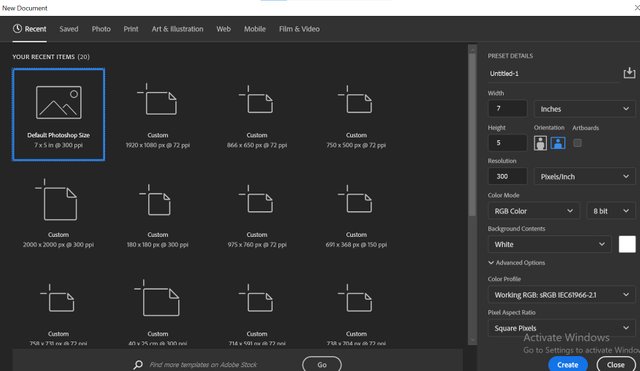Switch to the Web tab
640x371 pixels.
pos(223,29)
